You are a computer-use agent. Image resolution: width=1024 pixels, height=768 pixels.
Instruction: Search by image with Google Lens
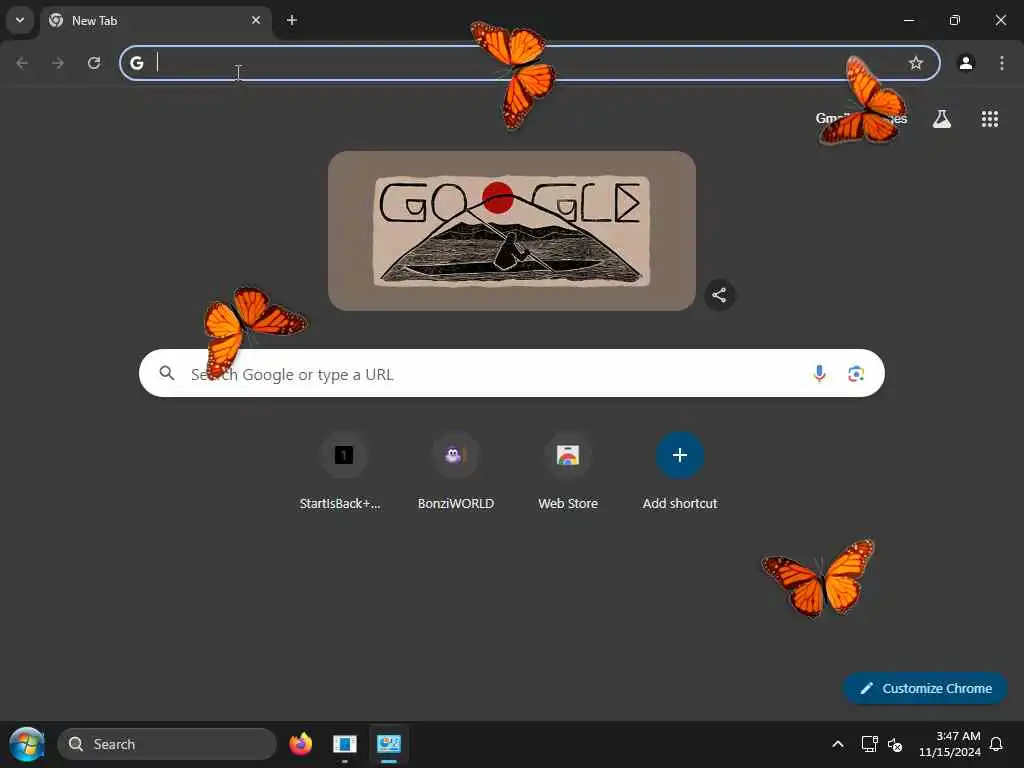856,374
